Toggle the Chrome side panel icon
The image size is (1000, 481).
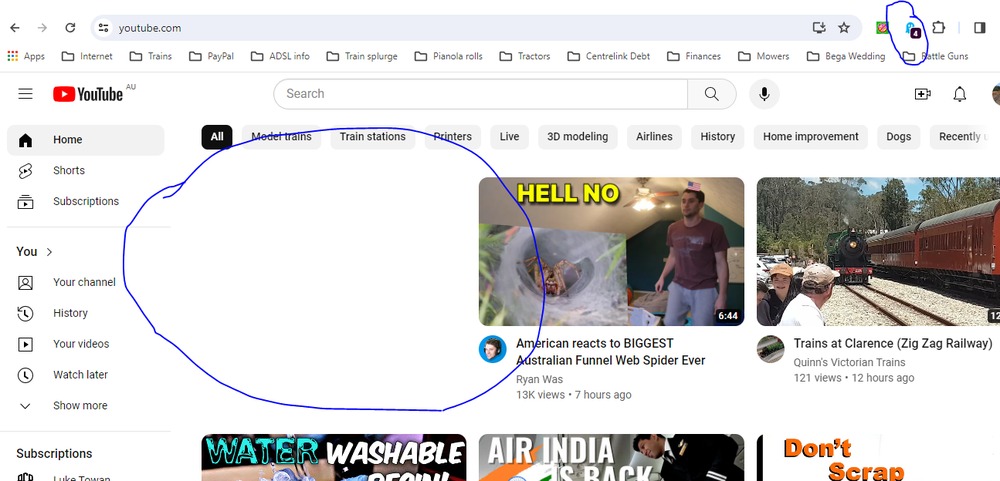coord(980,27)
